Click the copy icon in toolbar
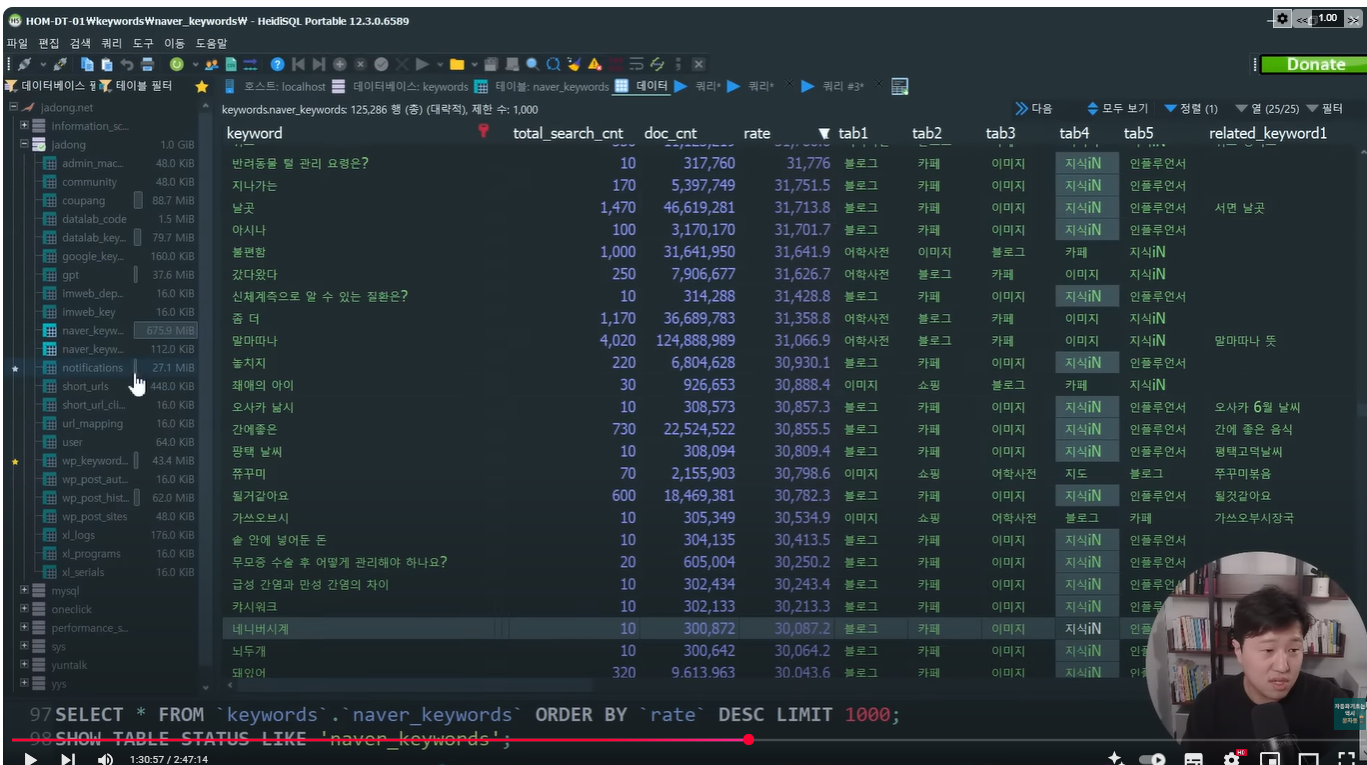Viewport: 1367px width, 765px height. coord(87,64)
